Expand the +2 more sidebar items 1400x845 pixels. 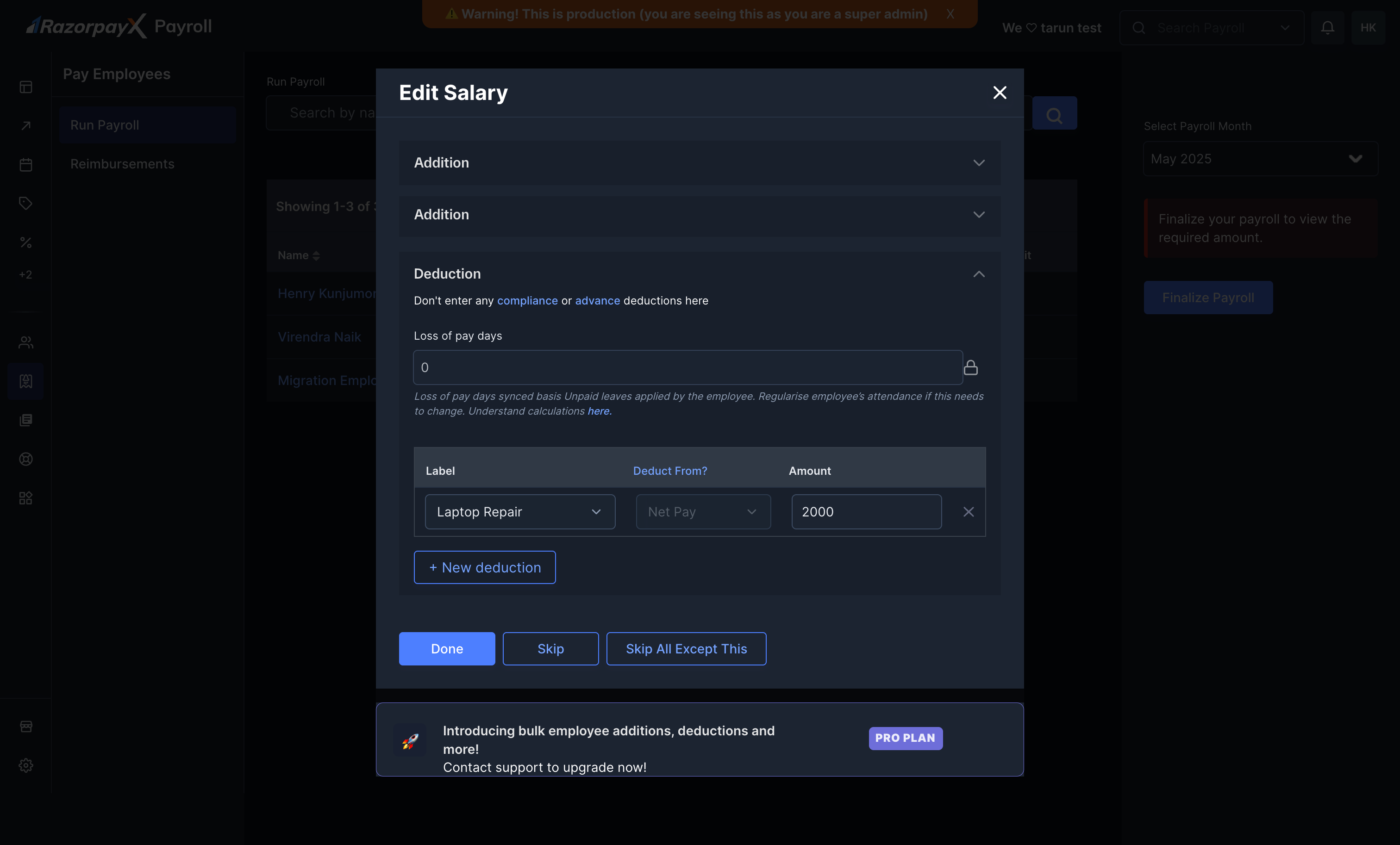pos(25,275)
